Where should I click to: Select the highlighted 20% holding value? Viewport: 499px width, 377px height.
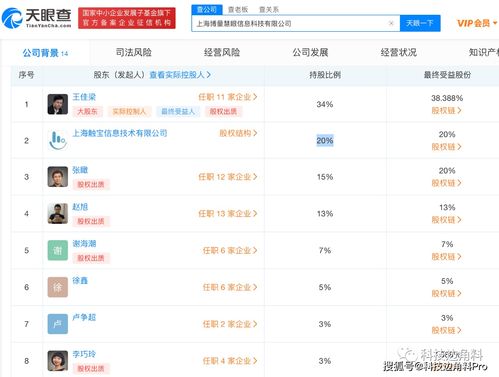coord(325,141)
